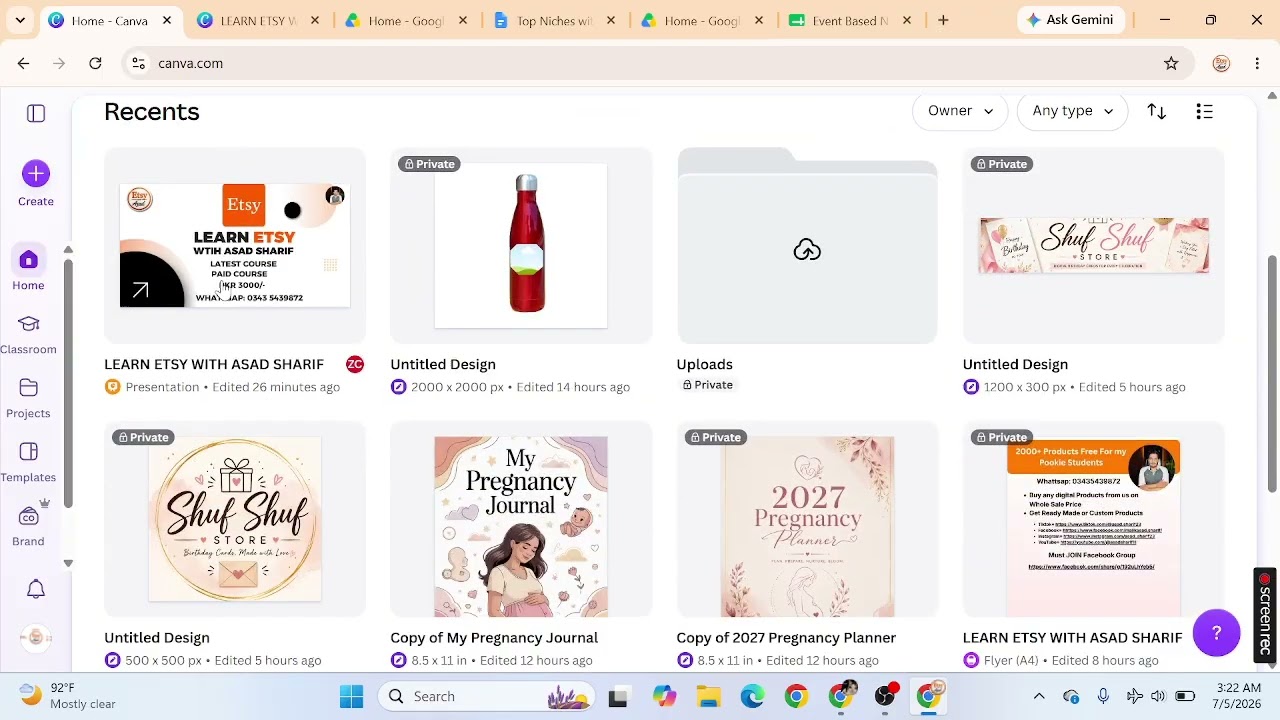
Task: Click 'Copy of 2027 Pregnancy Planner' title
Action: pos(786,637)
